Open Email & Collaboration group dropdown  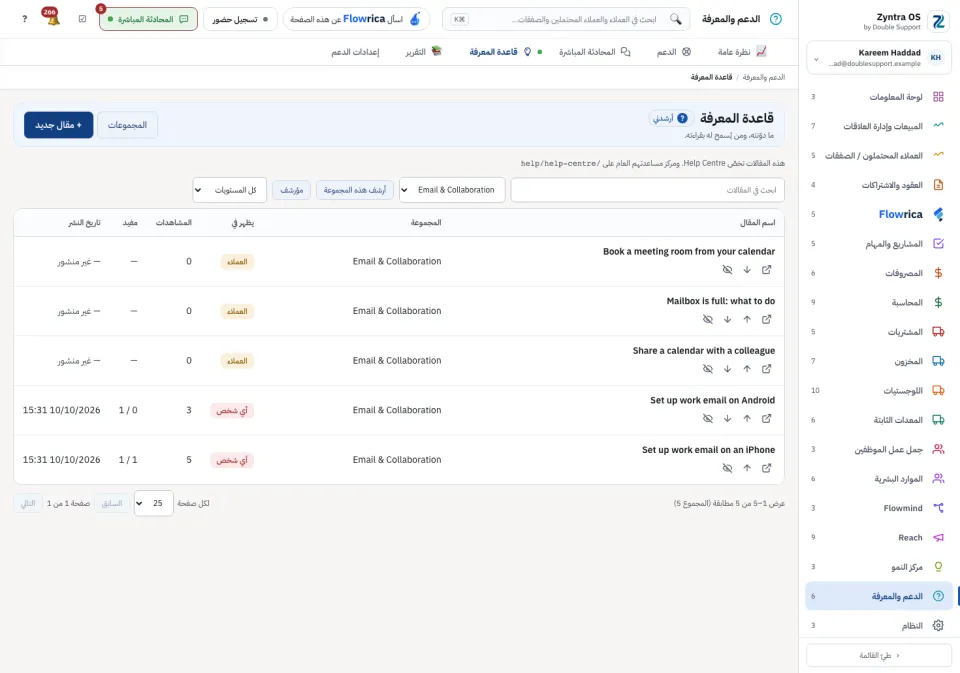coord(452,190)
